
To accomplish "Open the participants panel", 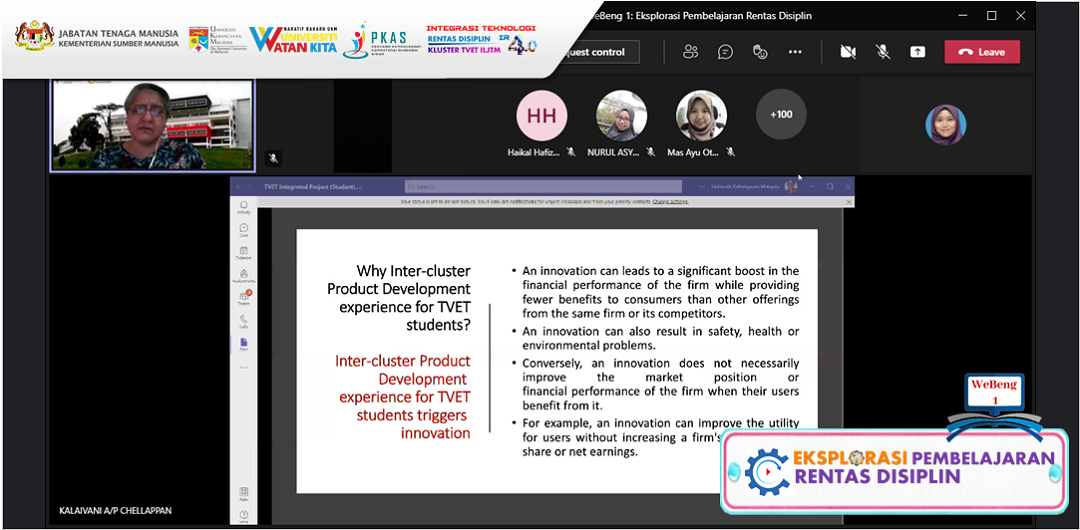I will pyautogui.click(x=690, y=52).
